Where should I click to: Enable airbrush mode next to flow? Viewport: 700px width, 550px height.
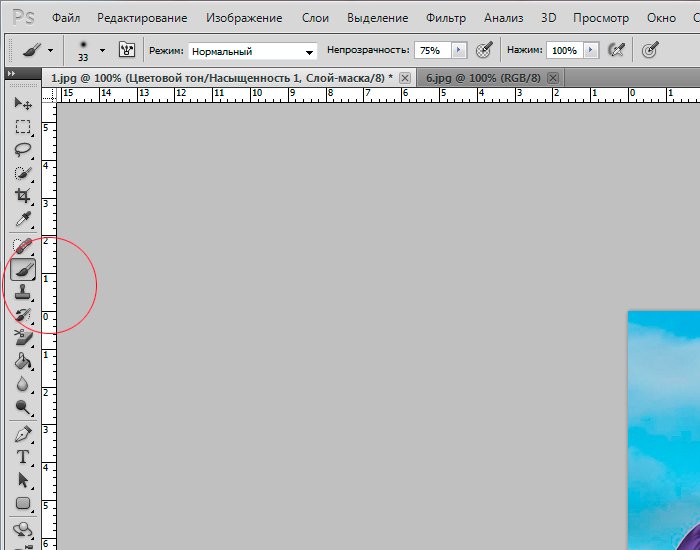(x=617, y=50)
